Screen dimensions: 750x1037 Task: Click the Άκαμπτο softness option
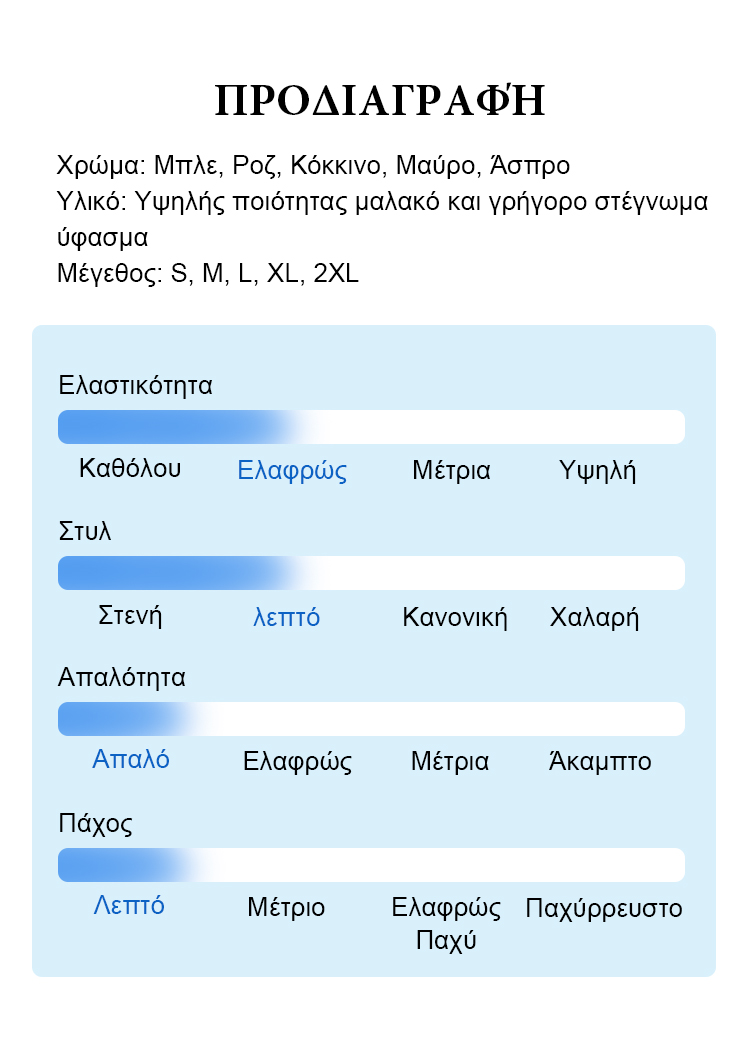(x=600, y=761)
